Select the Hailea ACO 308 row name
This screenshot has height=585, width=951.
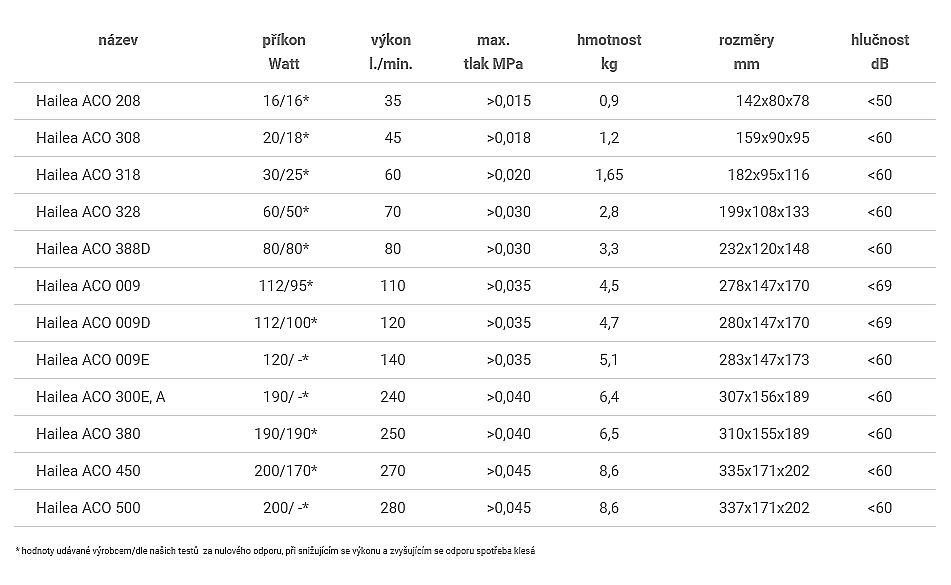point(88,137)
